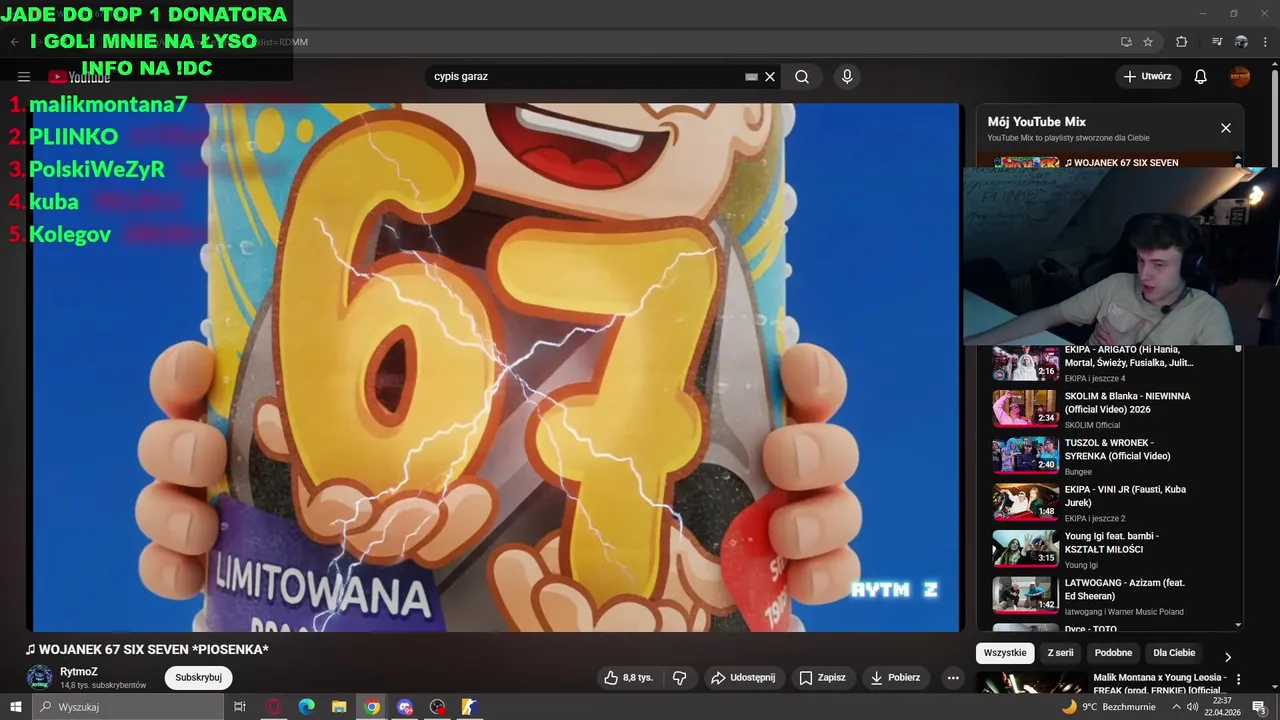Click the install app icon in address bar

point(1126,42)
